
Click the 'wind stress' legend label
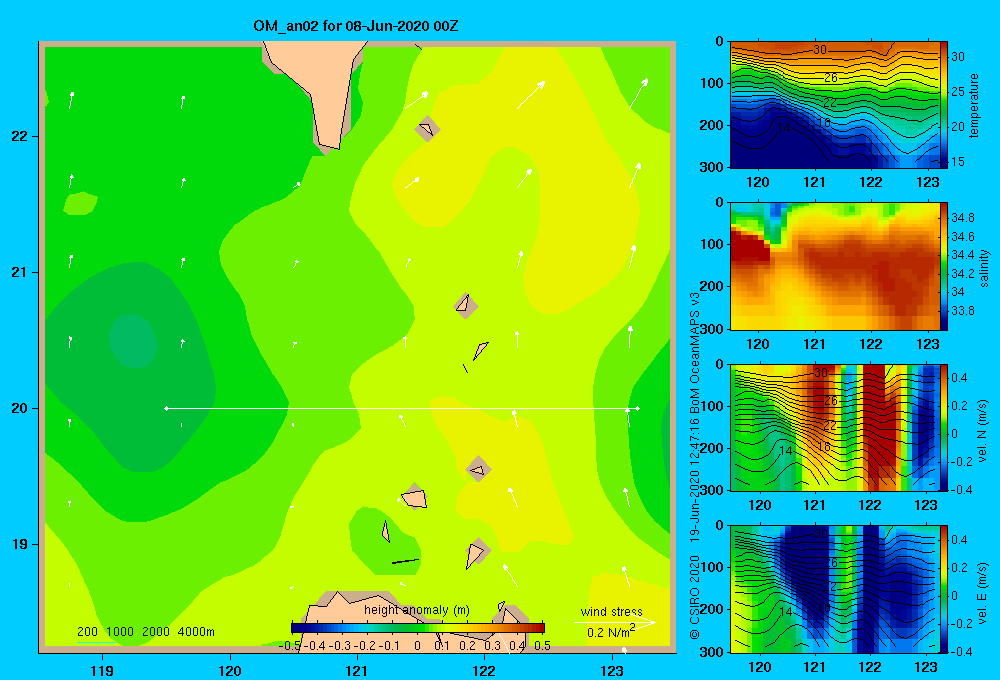[611, 611]
